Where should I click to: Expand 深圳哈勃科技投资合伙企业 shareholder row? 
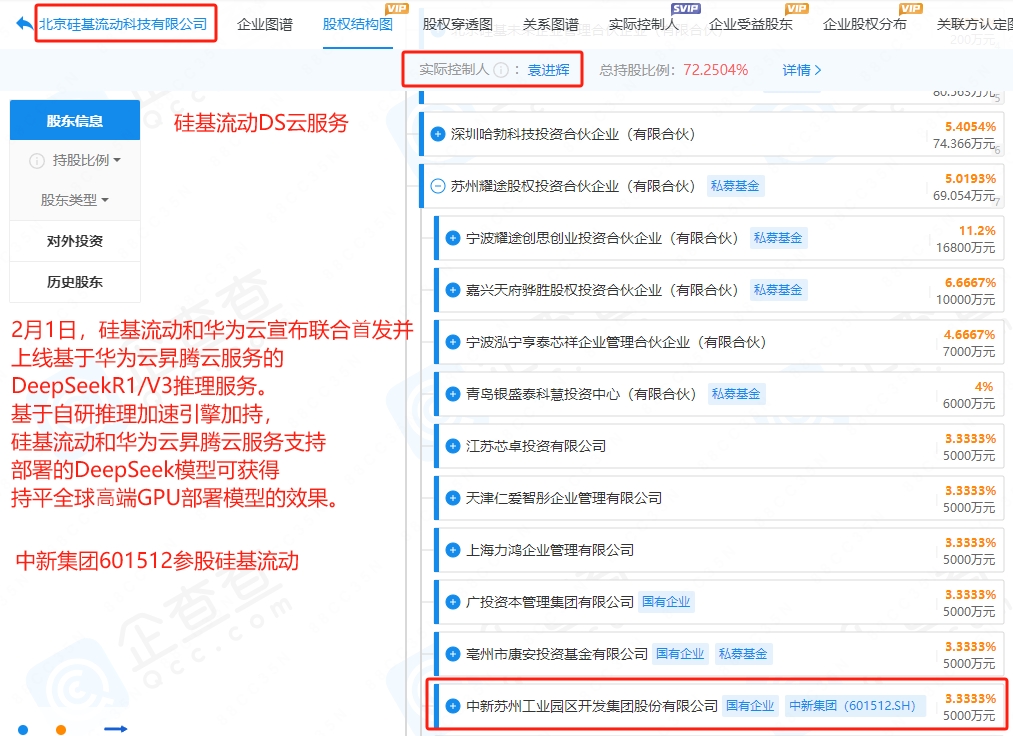(x=437, y=134)
